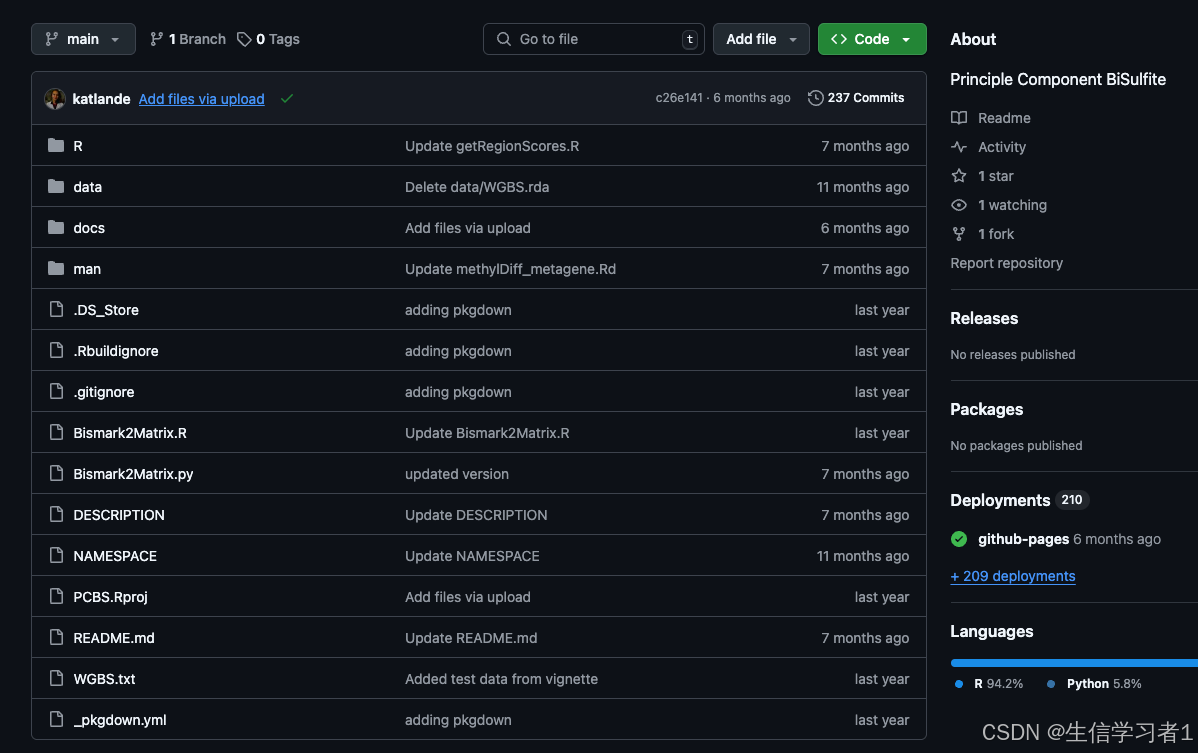Click the R 94.2% language entry
The height and width of the screenshot is (753, 1198).
click(x=989, y=684)
